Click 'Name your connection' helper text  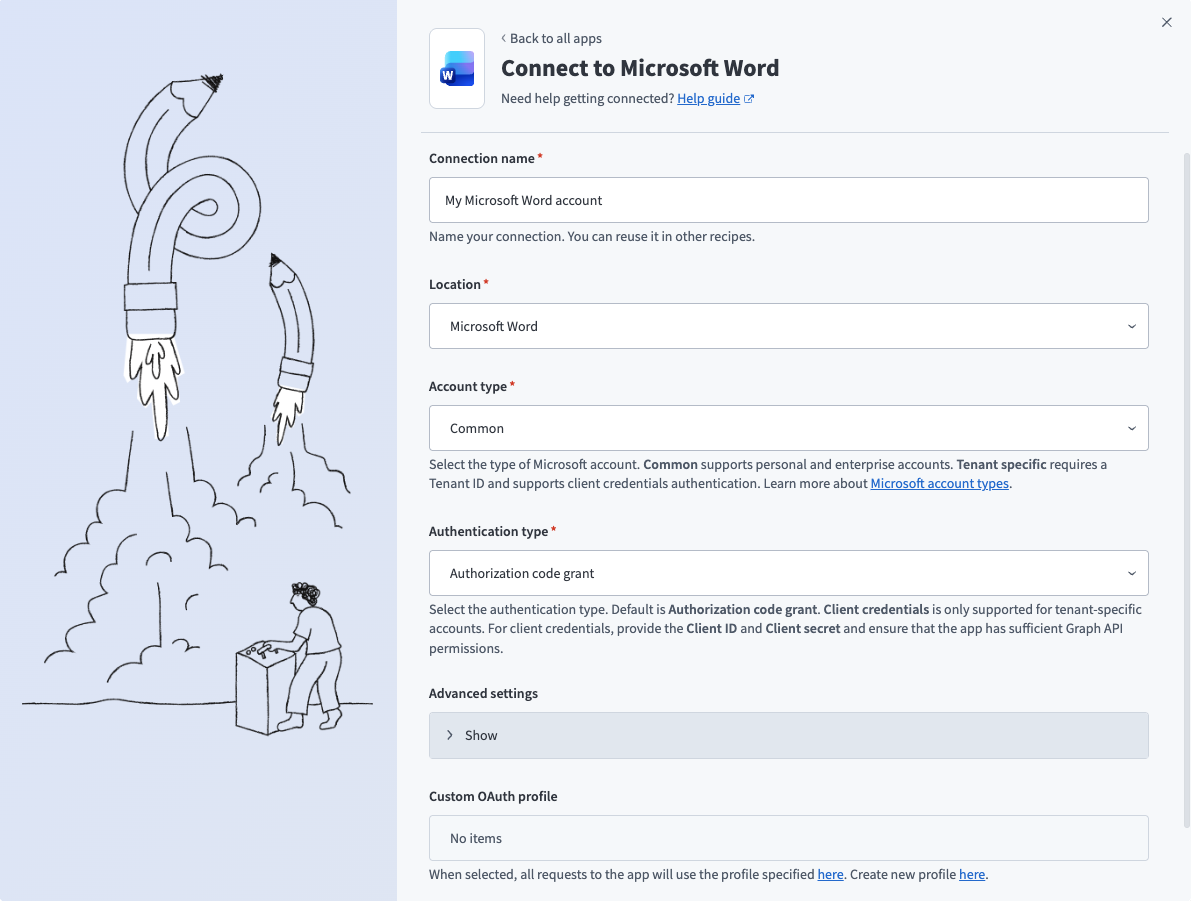pyautogui.click(x=592, y=236)
